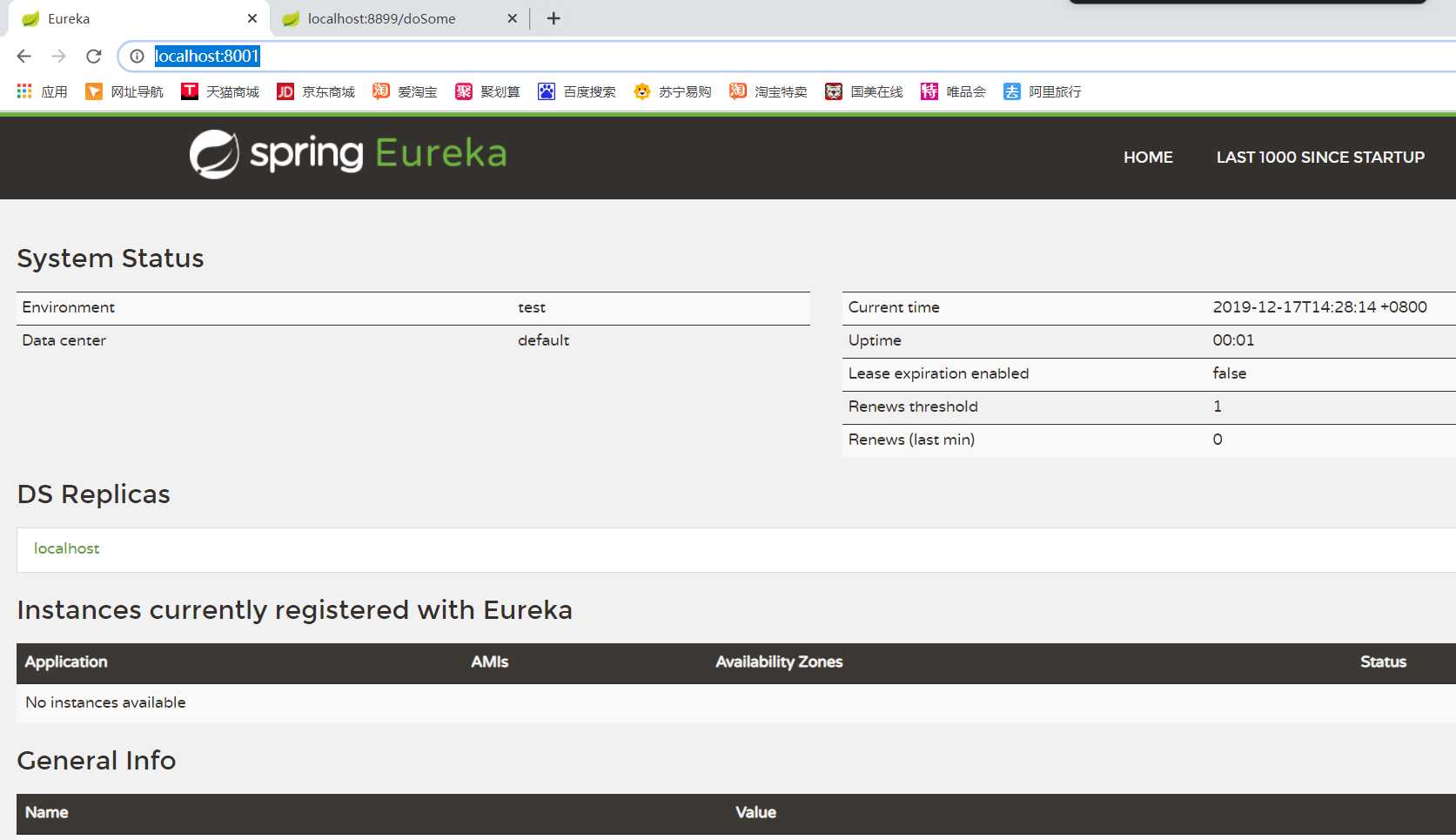Image resolution: width=1456 pixels, height=840 pixels.
Task: Switch to the Eureka tab
Action: pos(139,18)
